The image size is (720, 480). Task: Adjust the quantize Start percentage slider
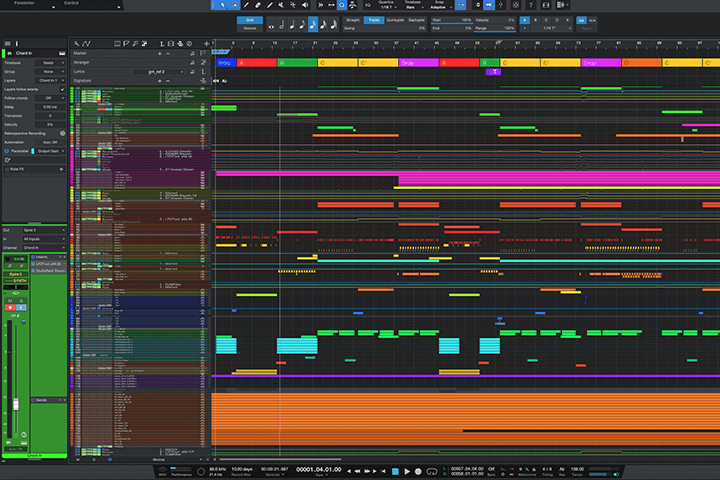click(x=452, y=20)
